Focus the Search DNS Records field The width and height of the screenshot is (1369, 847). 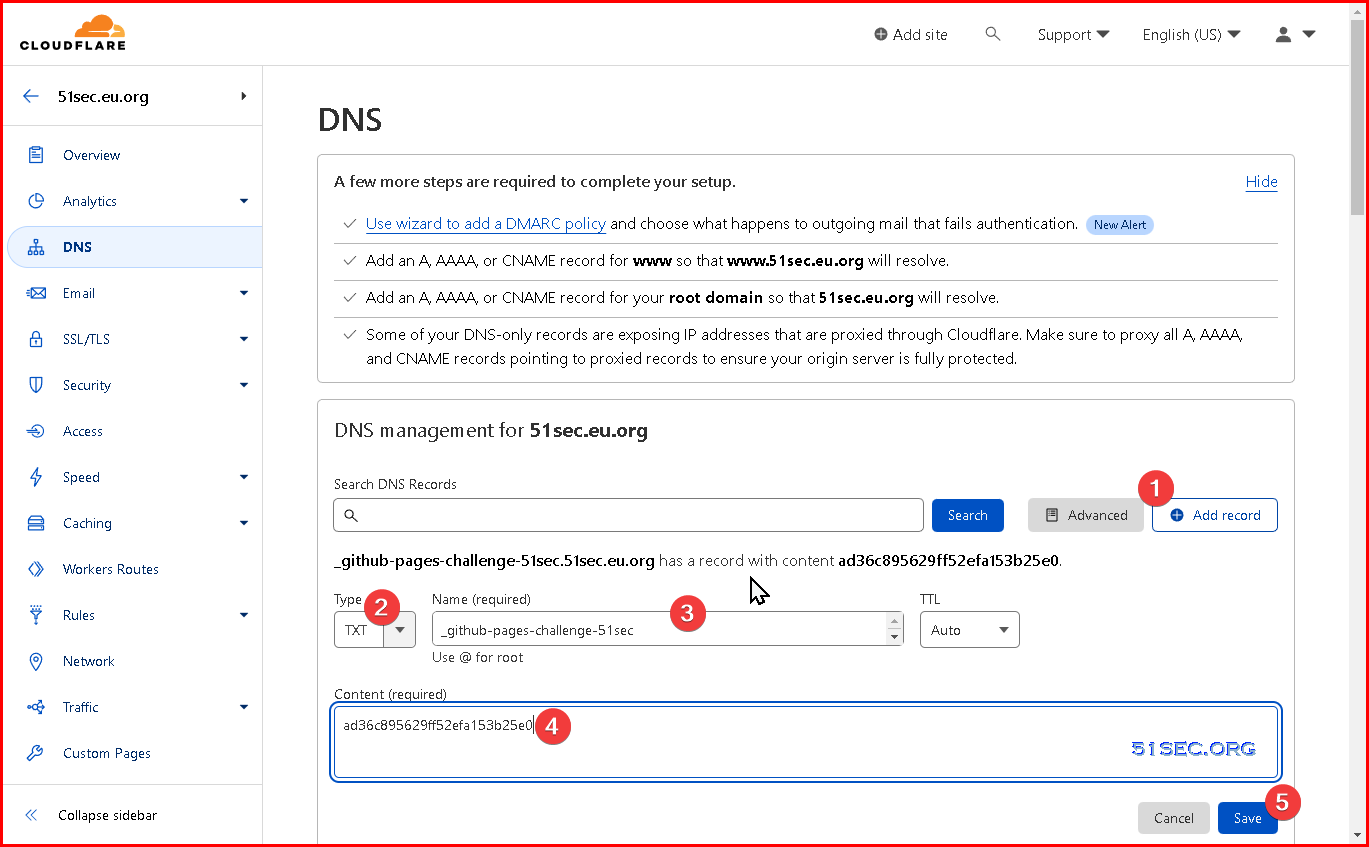[628, 515]
